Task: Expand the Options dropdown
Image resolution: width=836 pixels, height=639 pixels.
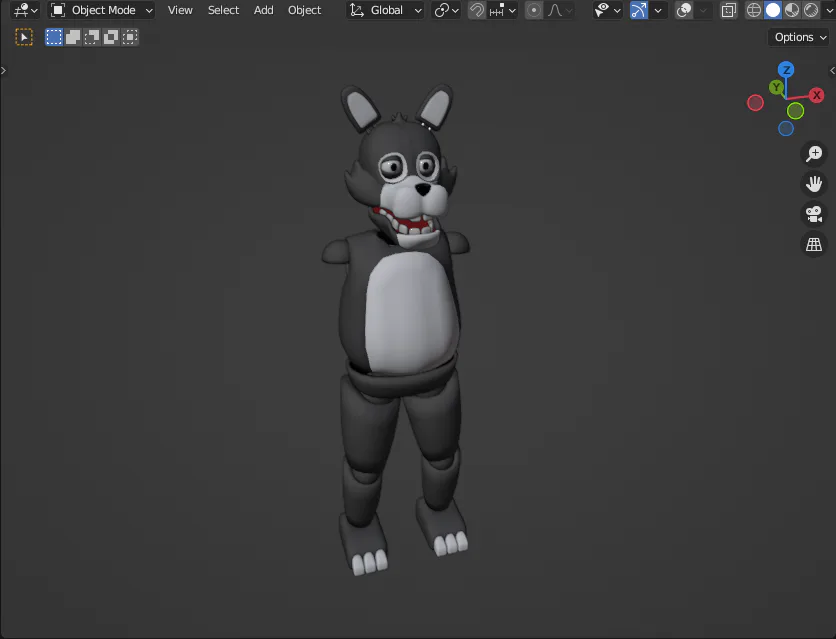Action: pyautogui.click(x=800, y=37)
